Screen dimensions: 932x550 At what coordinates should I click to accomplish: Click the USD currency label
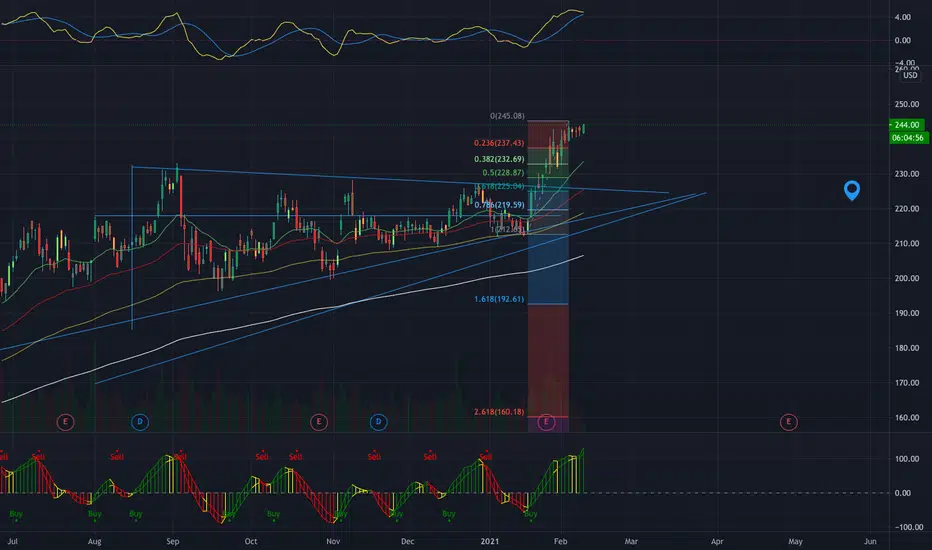910,76
